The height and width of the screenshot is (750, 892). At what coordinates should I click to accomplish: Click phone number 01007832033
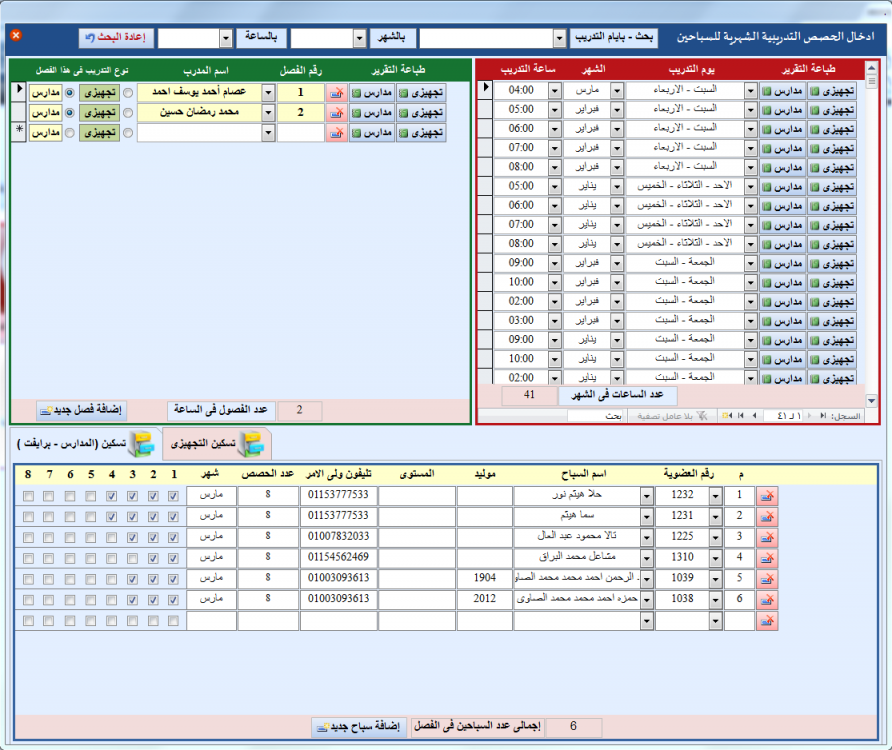click(338, 537)
